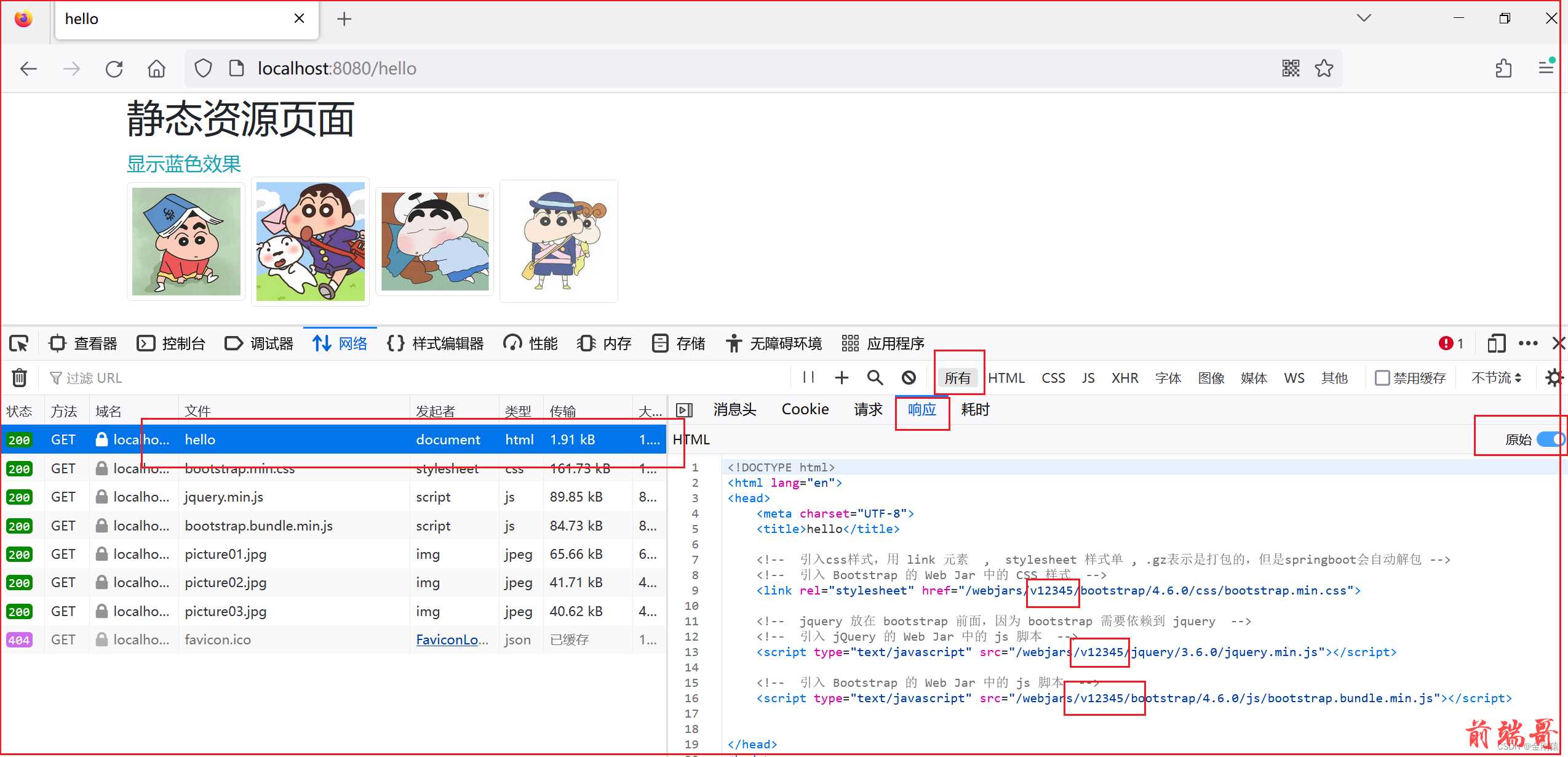This screenshot has height=757, width=1568.
Task: Activate the element picker tool
Action: [x=19, y=343]
